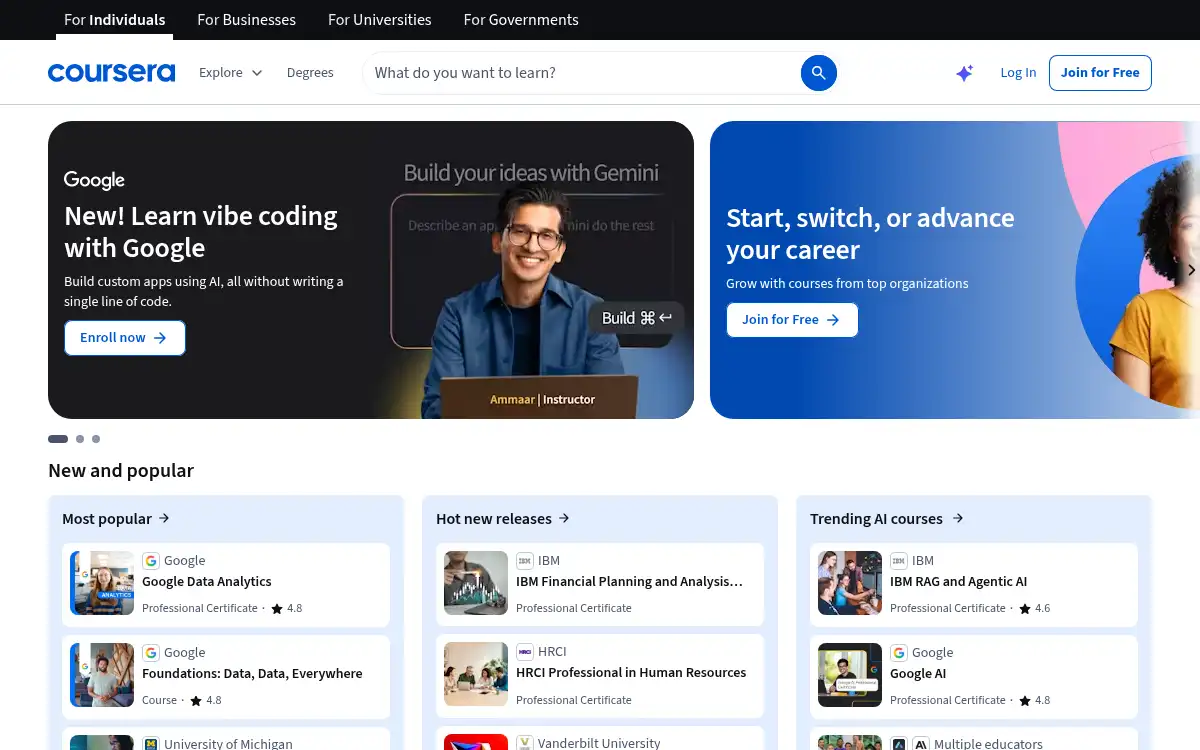Click the arrow next to Most popular
1200x750 pixels.
pyautogui.click(x=164, y=518)
